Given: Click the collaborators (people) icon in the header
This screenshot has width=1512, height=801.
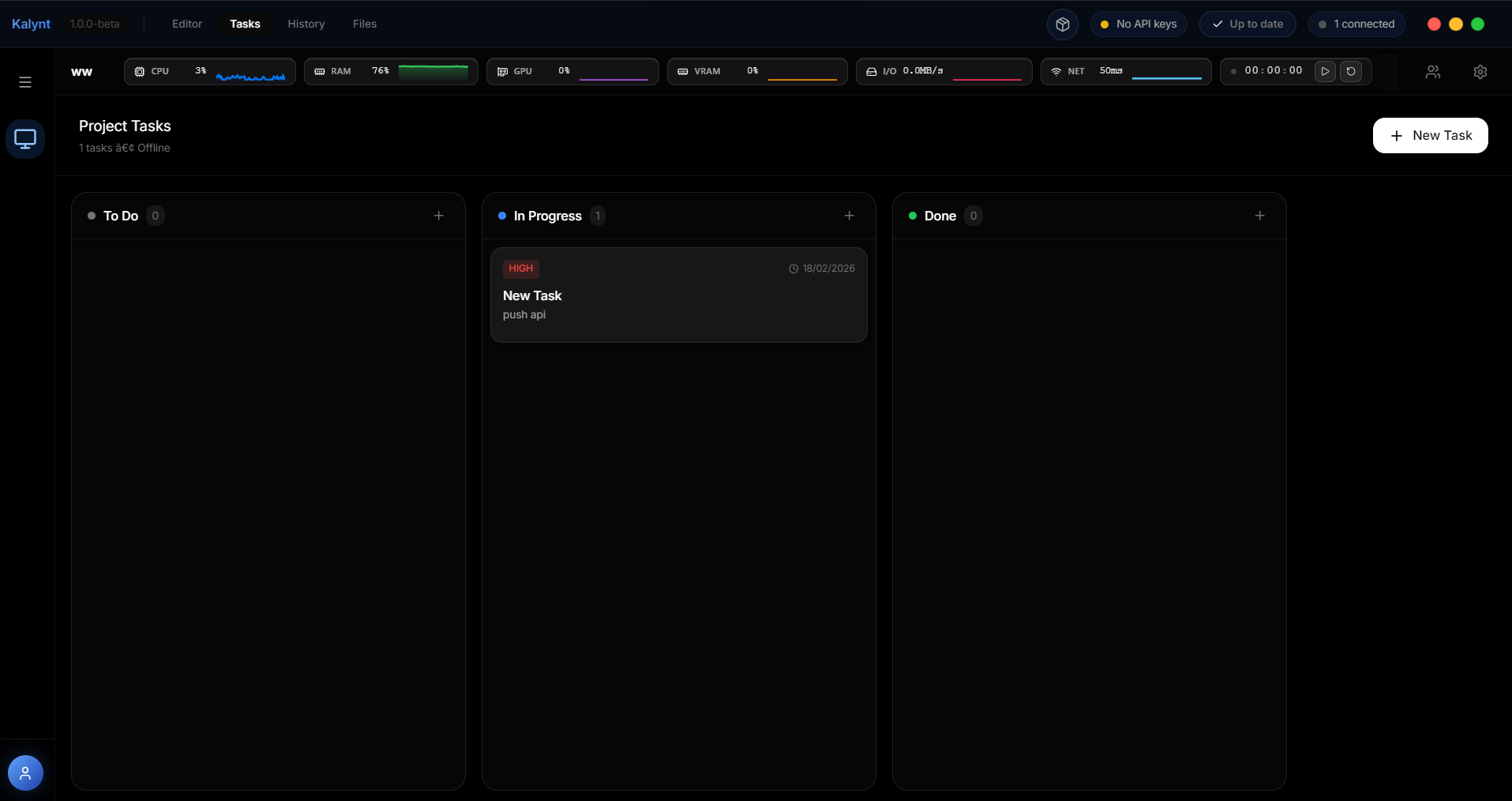Looking at the screenshot, I should 1433,72.
